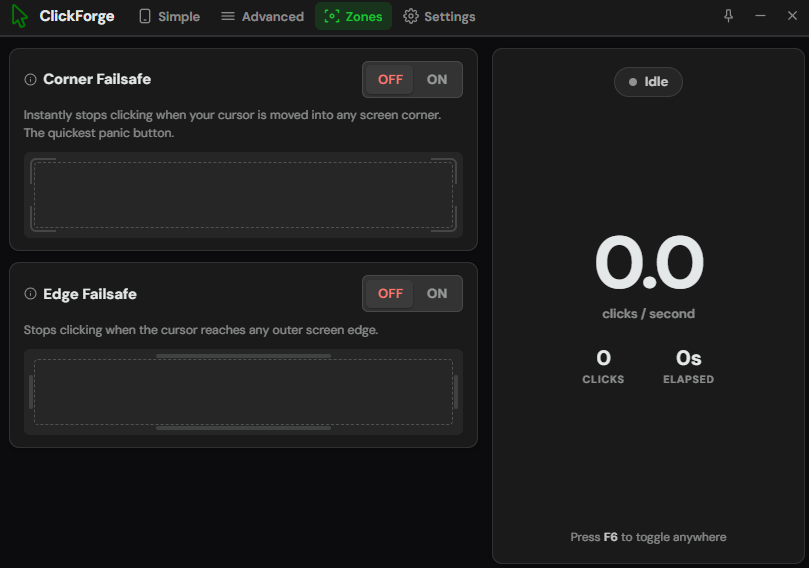Set Edge Failsafe to OFF
The height and width of the screenshot is (568, 809).
(390, 294)
